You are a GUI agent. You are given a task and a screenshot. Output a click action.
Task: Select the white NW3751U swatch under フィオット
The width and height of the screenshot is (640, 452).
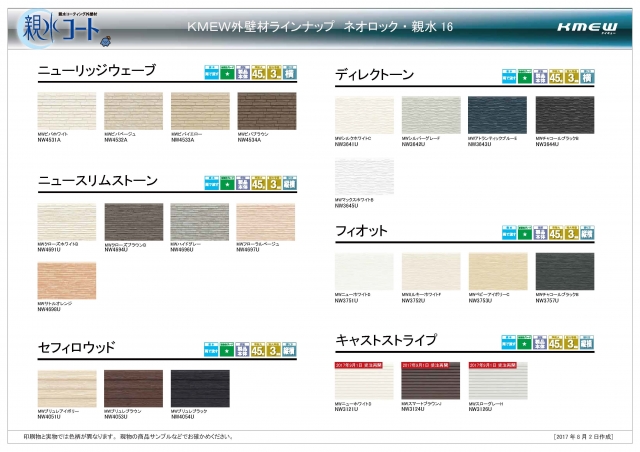coord(364,272)
